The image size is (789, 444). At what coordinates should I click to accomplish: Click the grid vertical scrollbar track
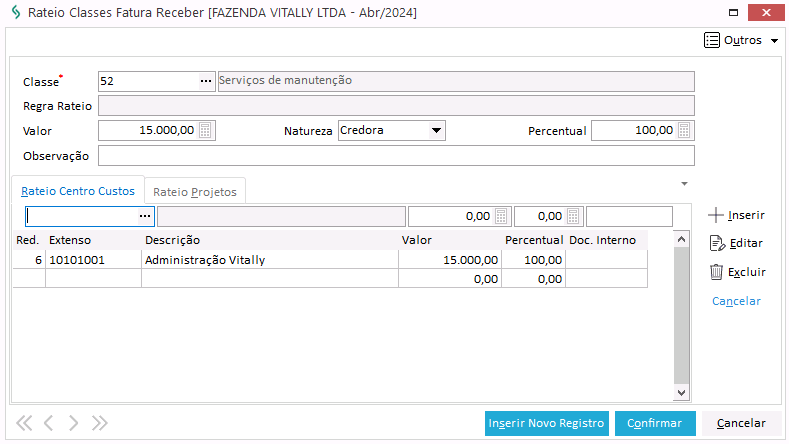[x=681, y=316]
